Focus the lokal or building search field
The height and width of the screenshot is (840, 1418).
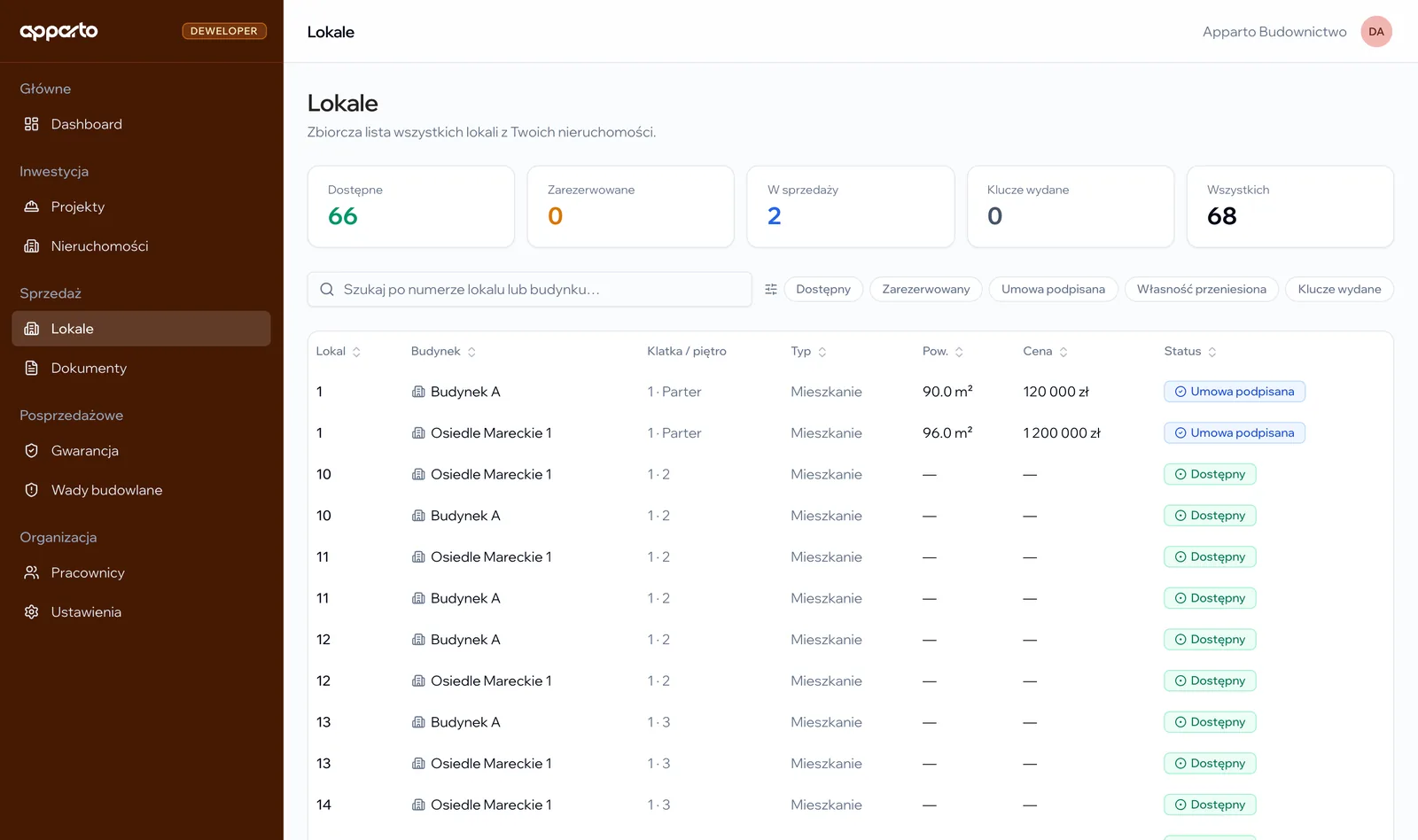530,289
